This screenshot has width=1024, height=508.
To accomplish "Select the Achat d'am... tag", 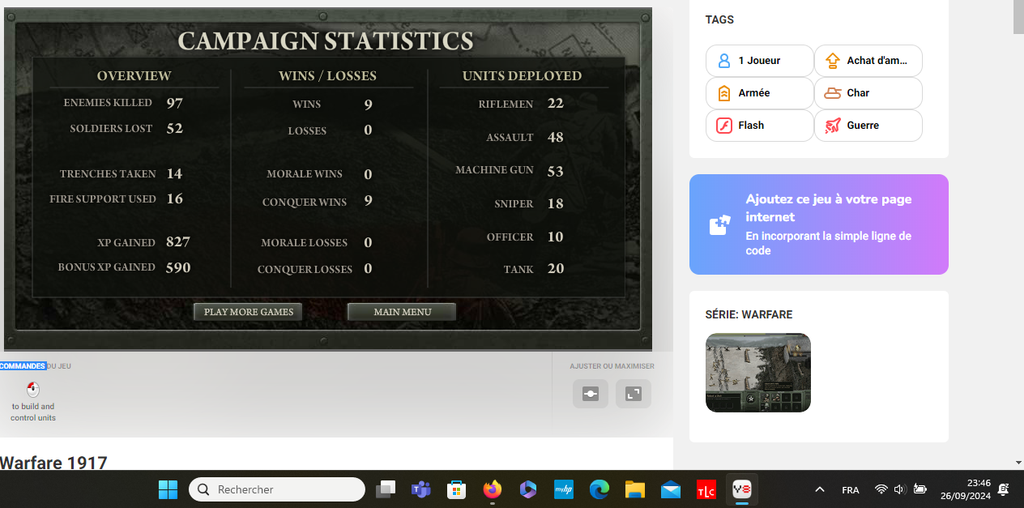I will 868,61.
